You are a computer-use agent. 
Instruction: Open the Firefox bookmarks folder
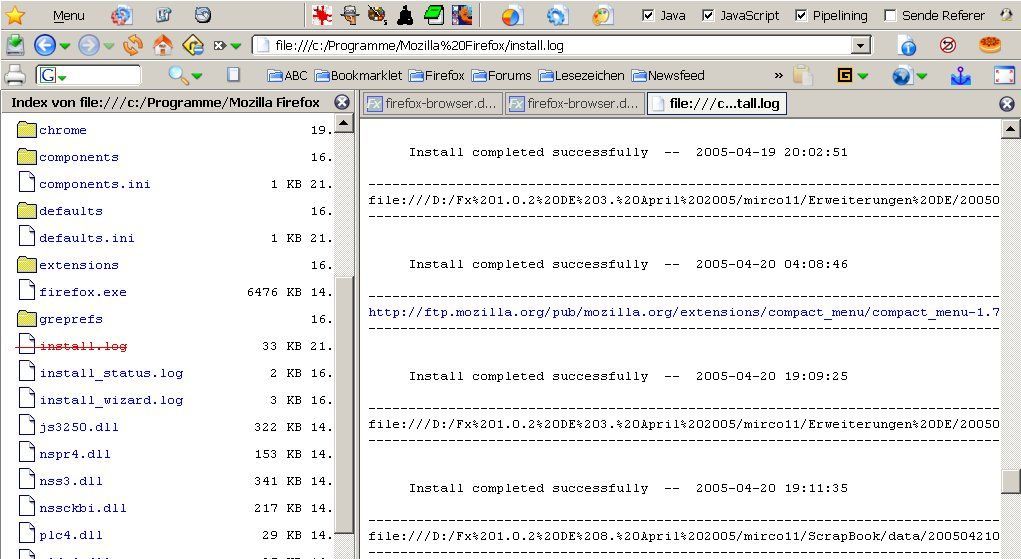pyautogui.click(x=436, y=76)
